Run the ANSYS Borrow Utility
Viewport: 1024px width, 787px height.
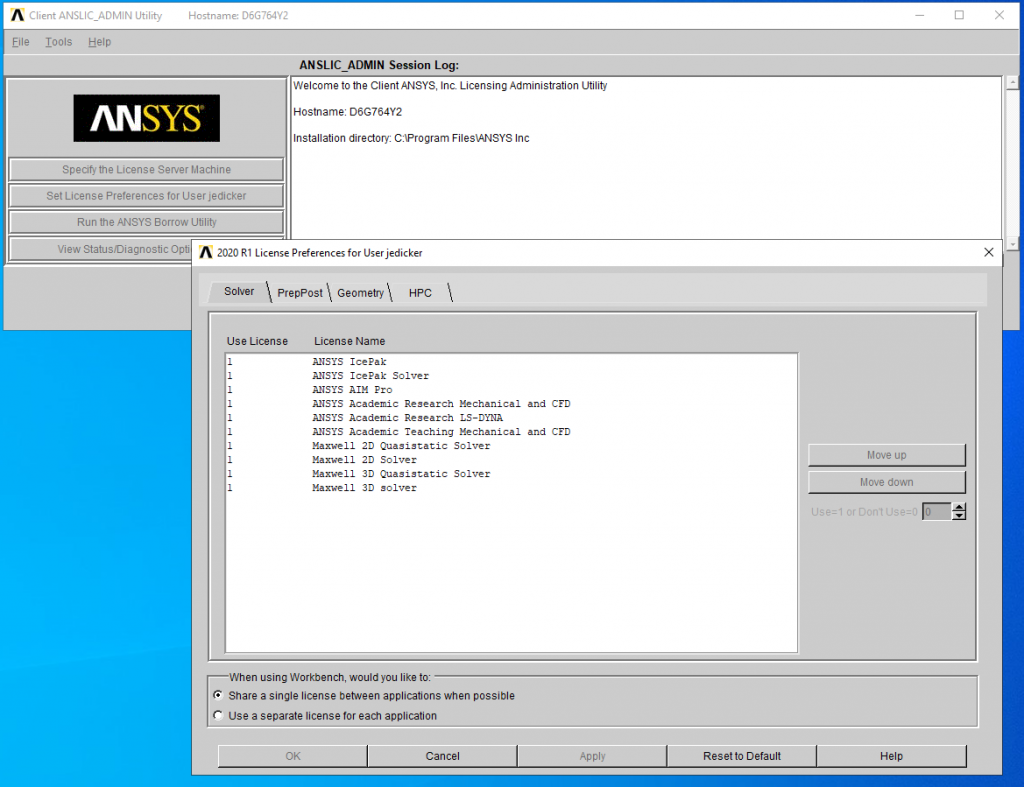(146, 222)
